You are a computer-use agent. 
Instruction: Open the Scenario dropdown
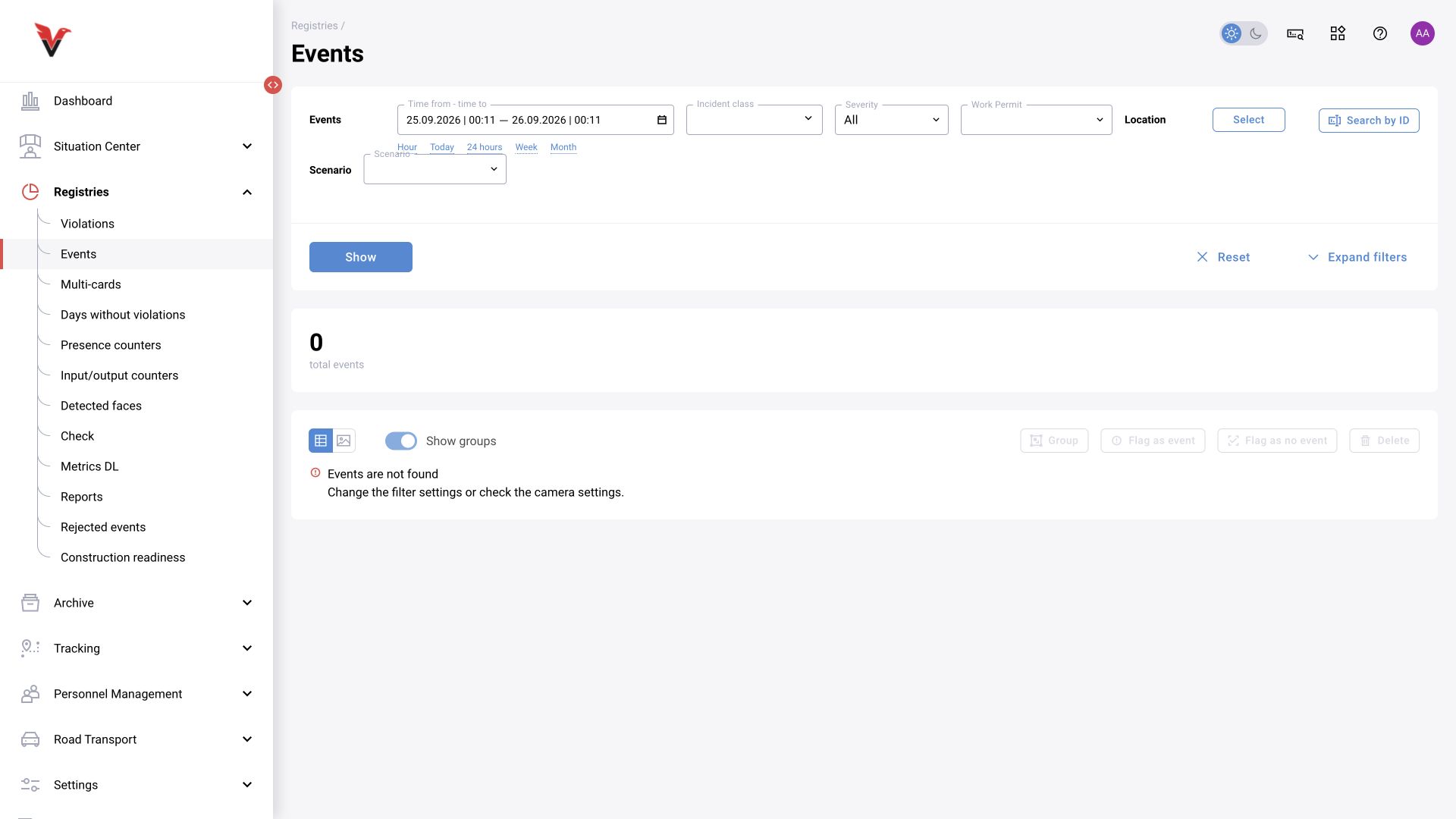435,169
